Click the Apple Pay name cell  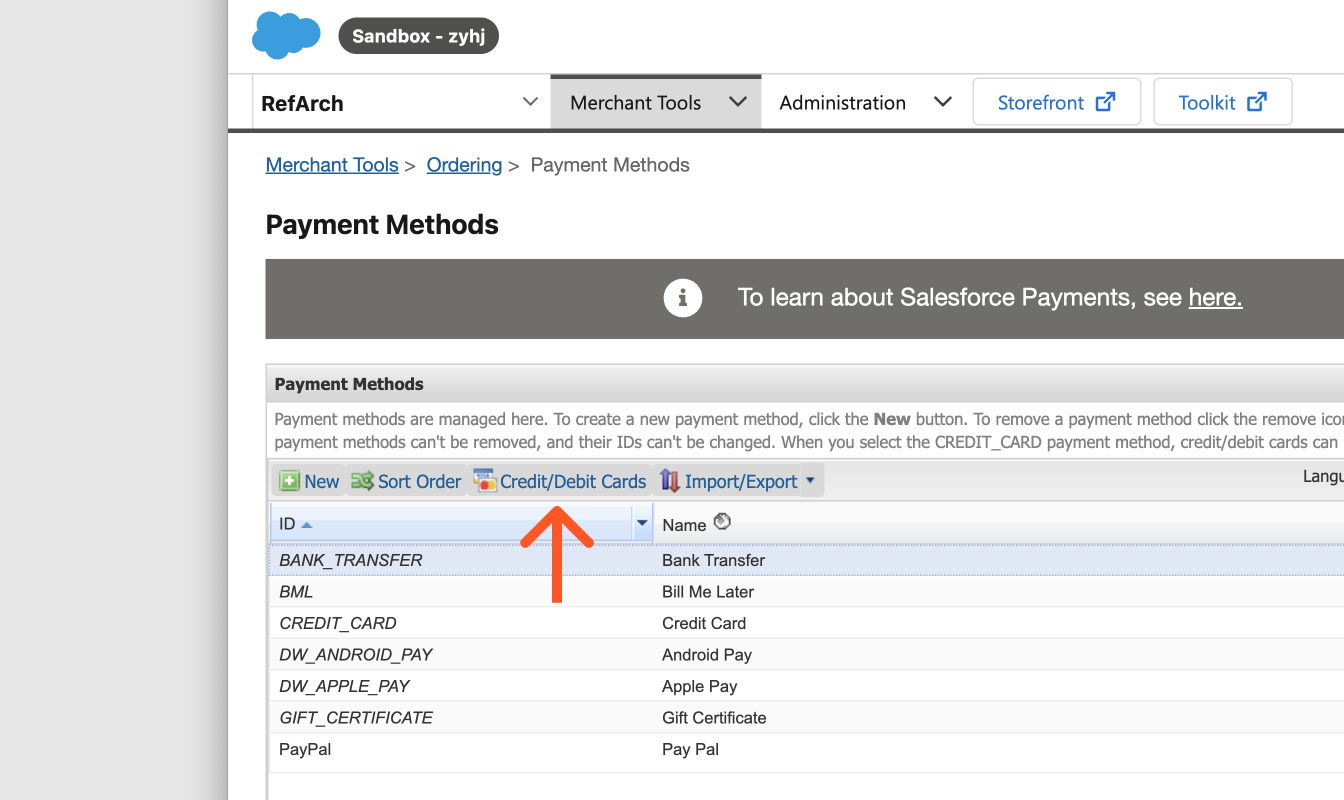tap(699, 686)
